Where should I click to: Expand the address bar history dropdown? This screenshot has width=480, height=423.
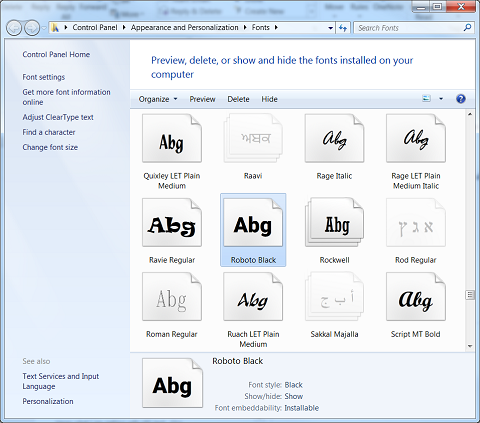tap(330, 28)
